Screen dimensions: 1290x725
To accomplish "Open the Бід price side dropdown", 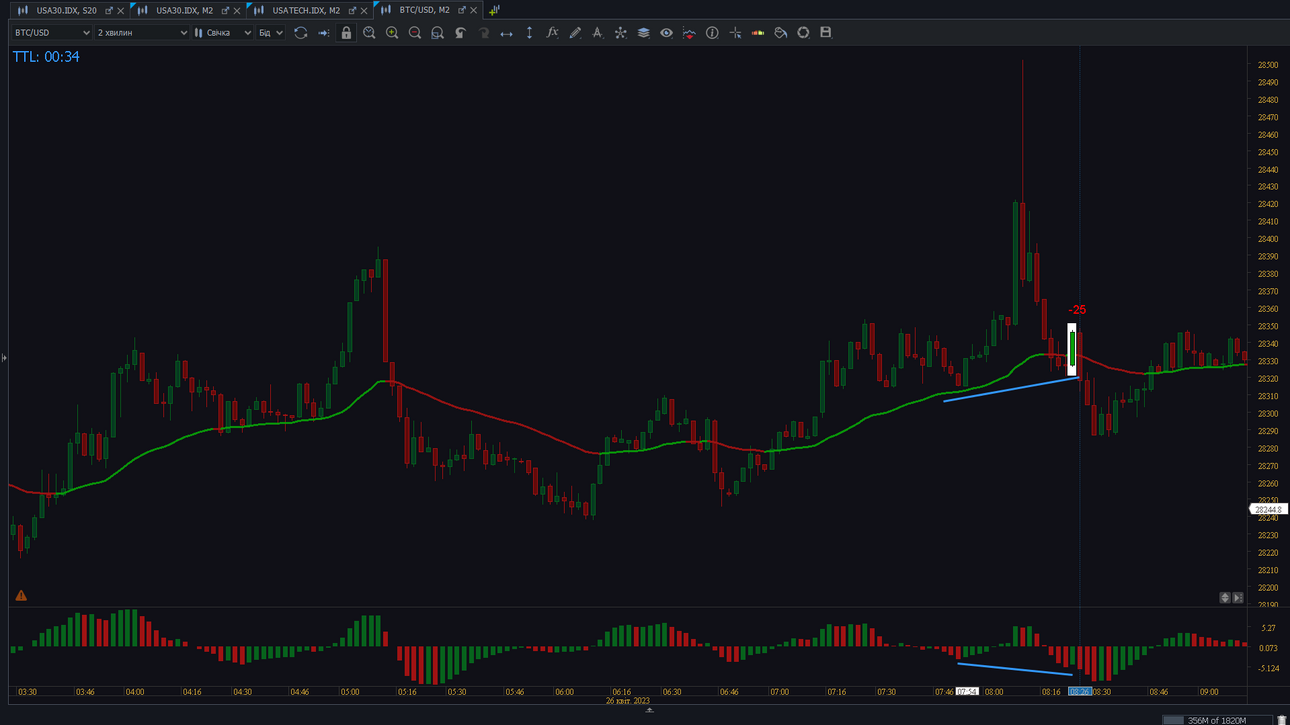I will coord(271,33).
